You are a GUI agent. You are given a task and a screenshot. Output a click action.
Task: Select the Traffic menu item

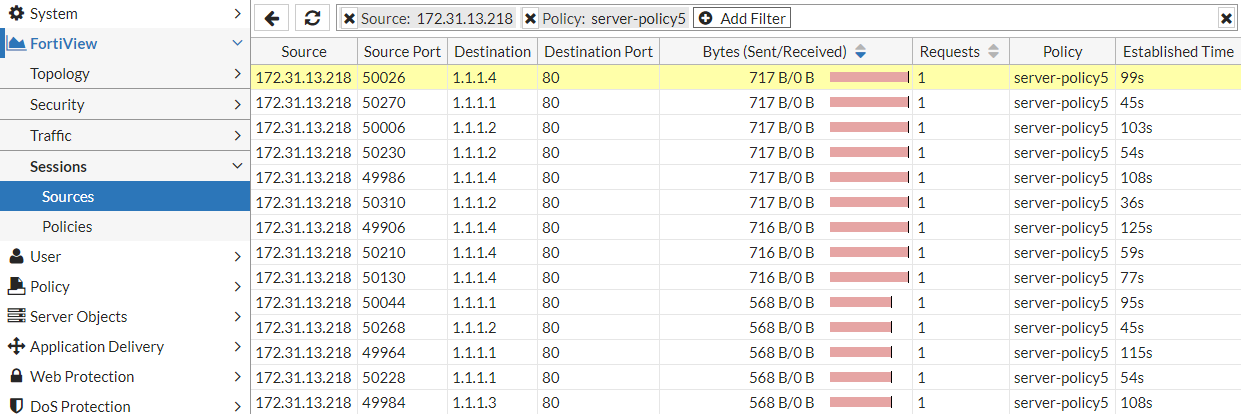coord(125,136)
